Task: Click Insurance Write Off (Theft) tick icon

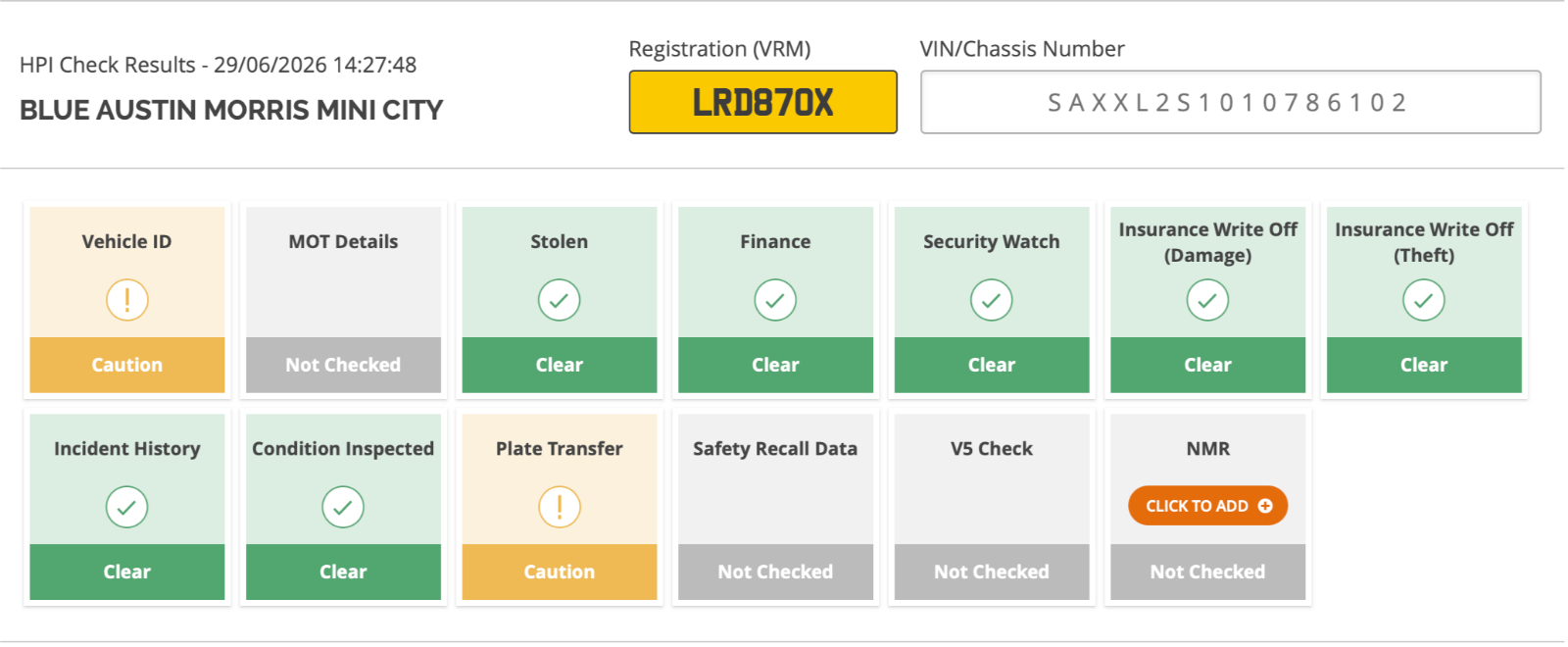Action: pos(1424,300)
